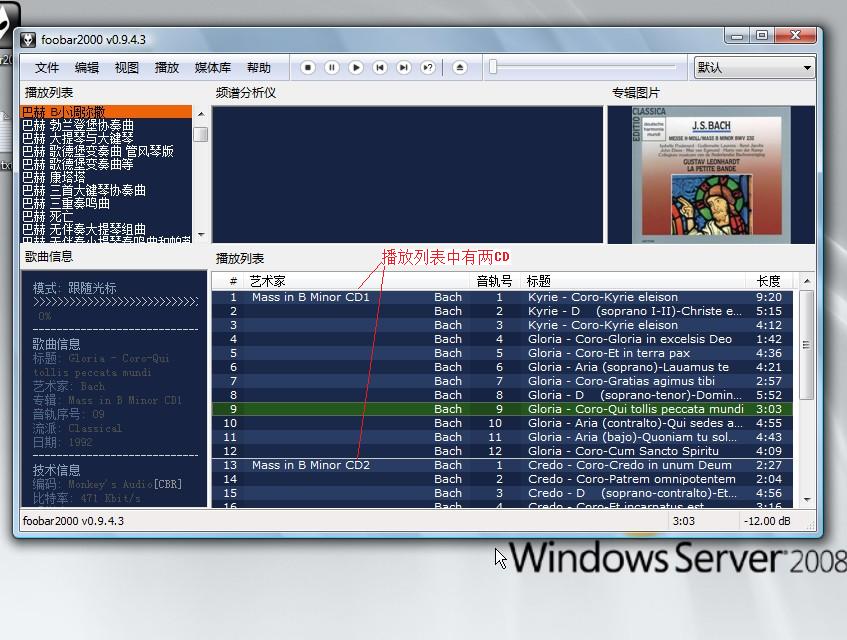Image resolution: width=847 pixels, height=640 pixels.
Task: Select track Credo - Coro-Patrem omnipotentem
Action: pos(502,479)
